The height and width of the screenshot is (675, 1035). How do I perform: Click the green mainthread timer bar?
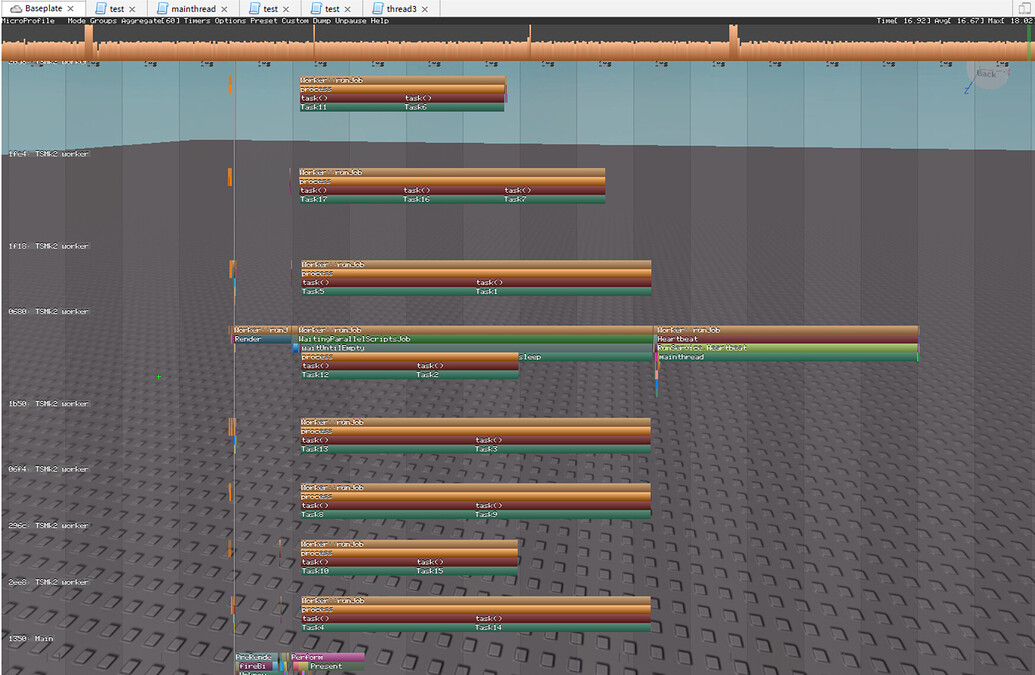tap(787, 357)
